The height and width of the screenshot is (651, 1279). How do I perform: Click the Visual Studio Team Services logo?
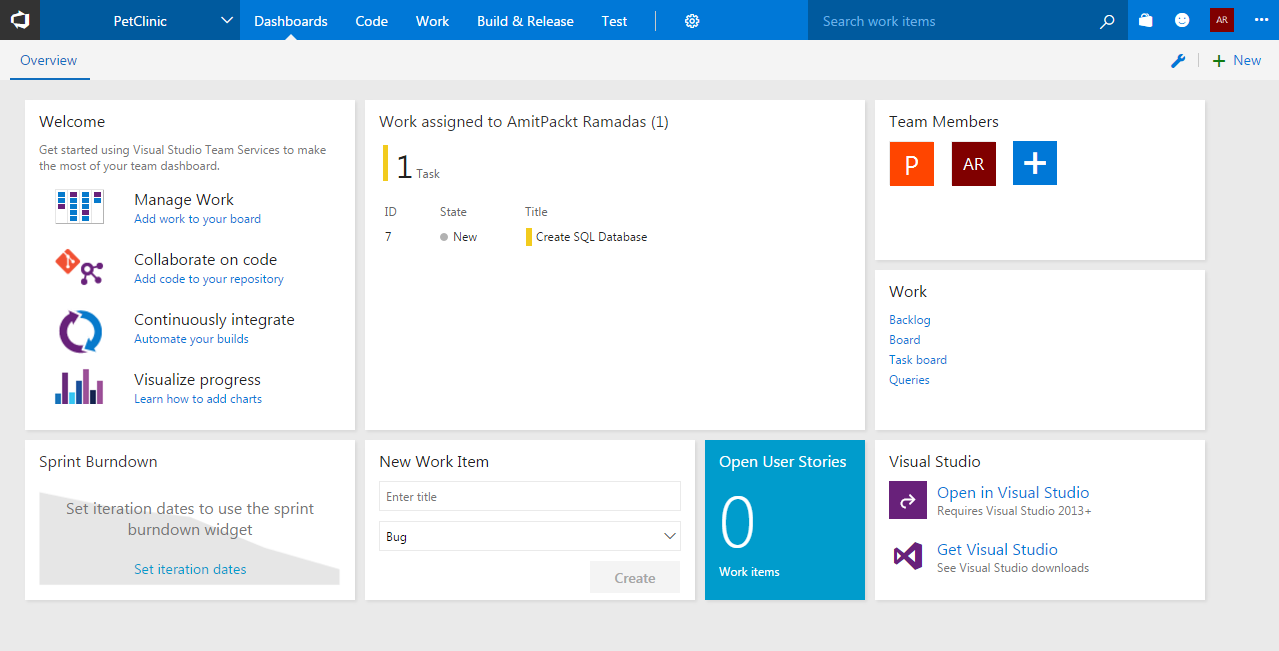pos(20,20)
